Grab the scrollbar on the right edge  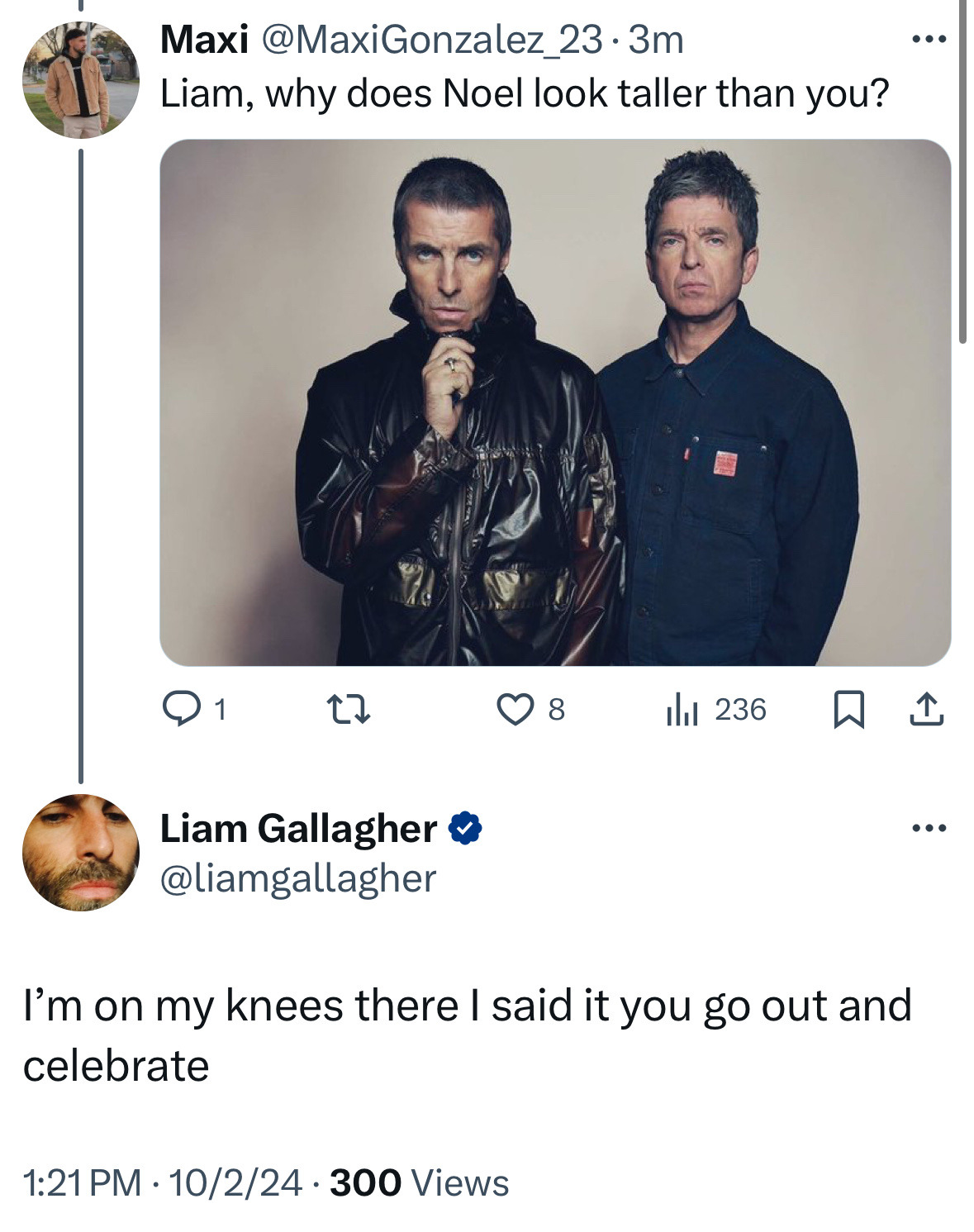point(962,171)
